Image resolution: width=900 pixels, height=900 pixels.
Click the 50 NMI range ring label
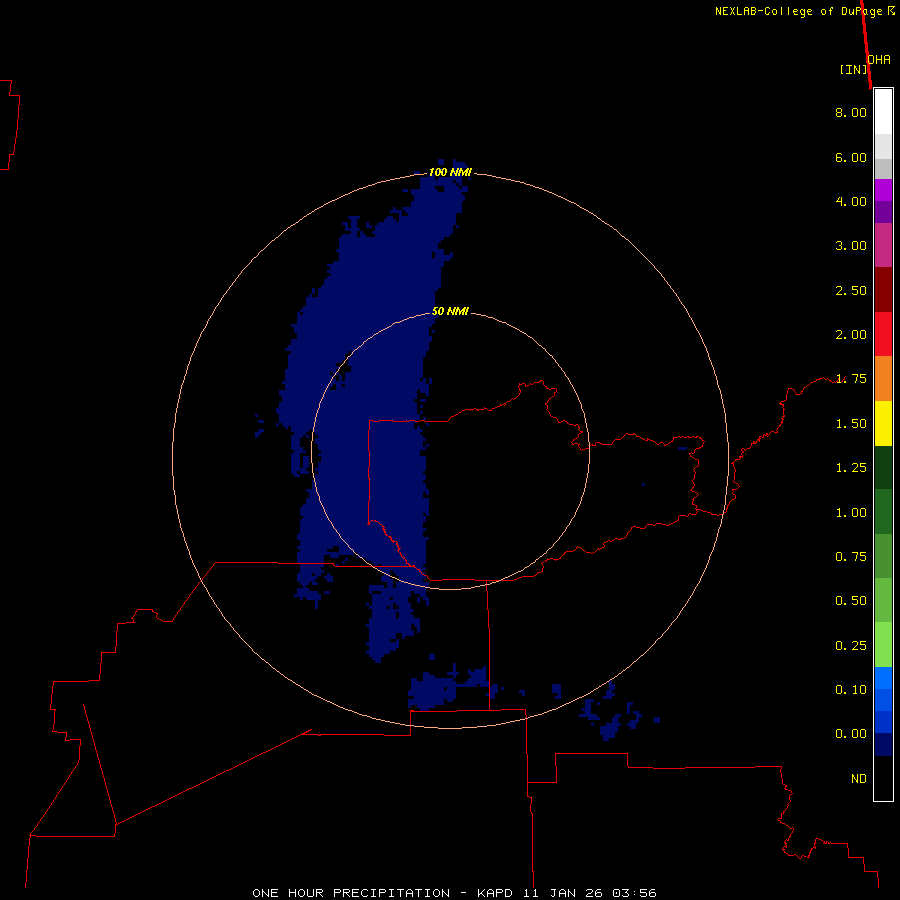(450, 312)
